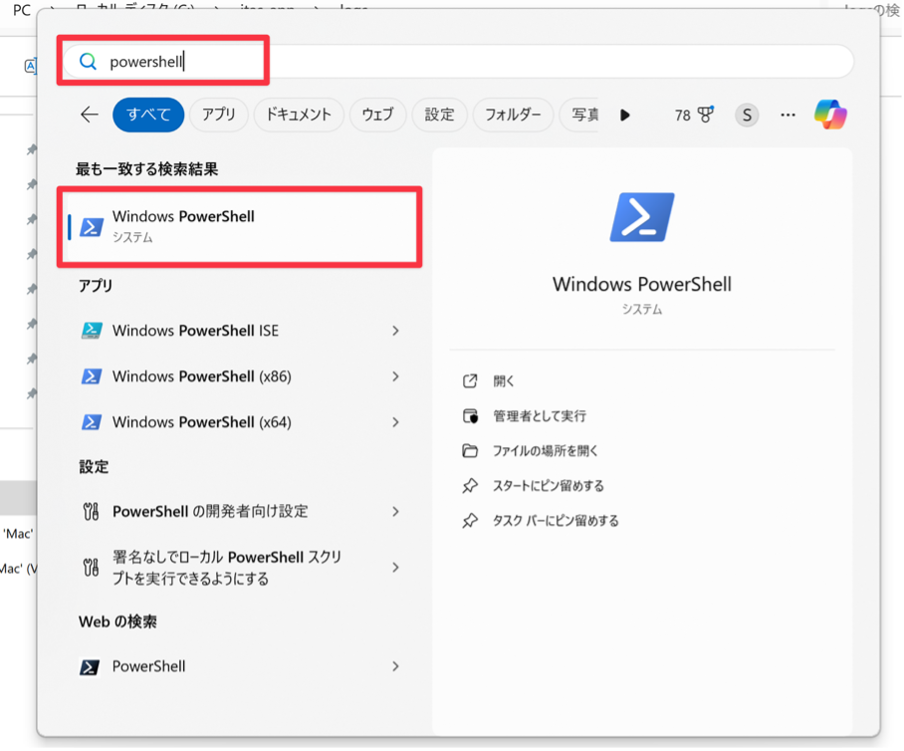
Task: Expand the Windows PowerShell ISE chevron
Action: coord(396,330)
